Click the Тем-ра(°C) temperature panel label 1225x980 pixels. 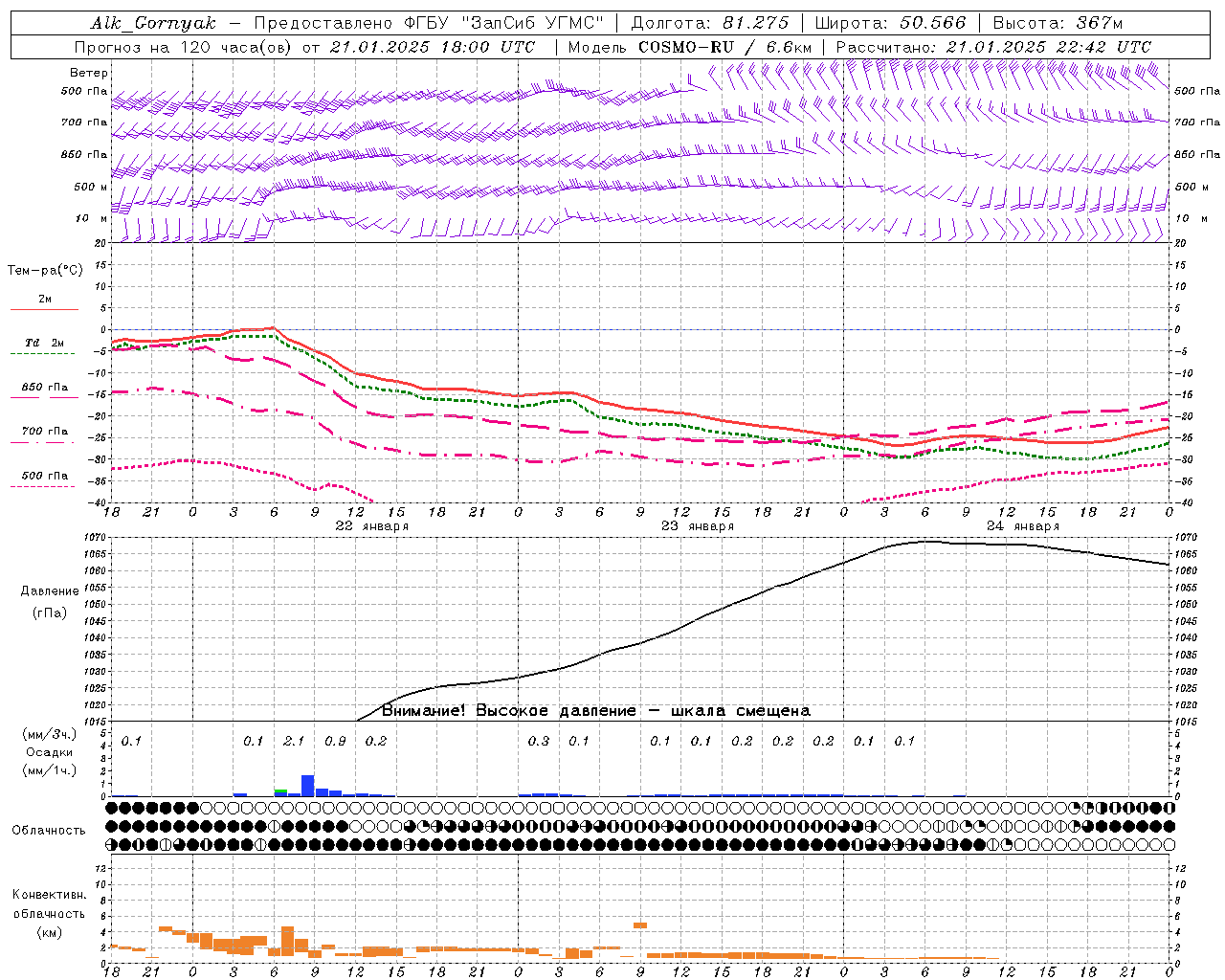[x=45, y=271]
